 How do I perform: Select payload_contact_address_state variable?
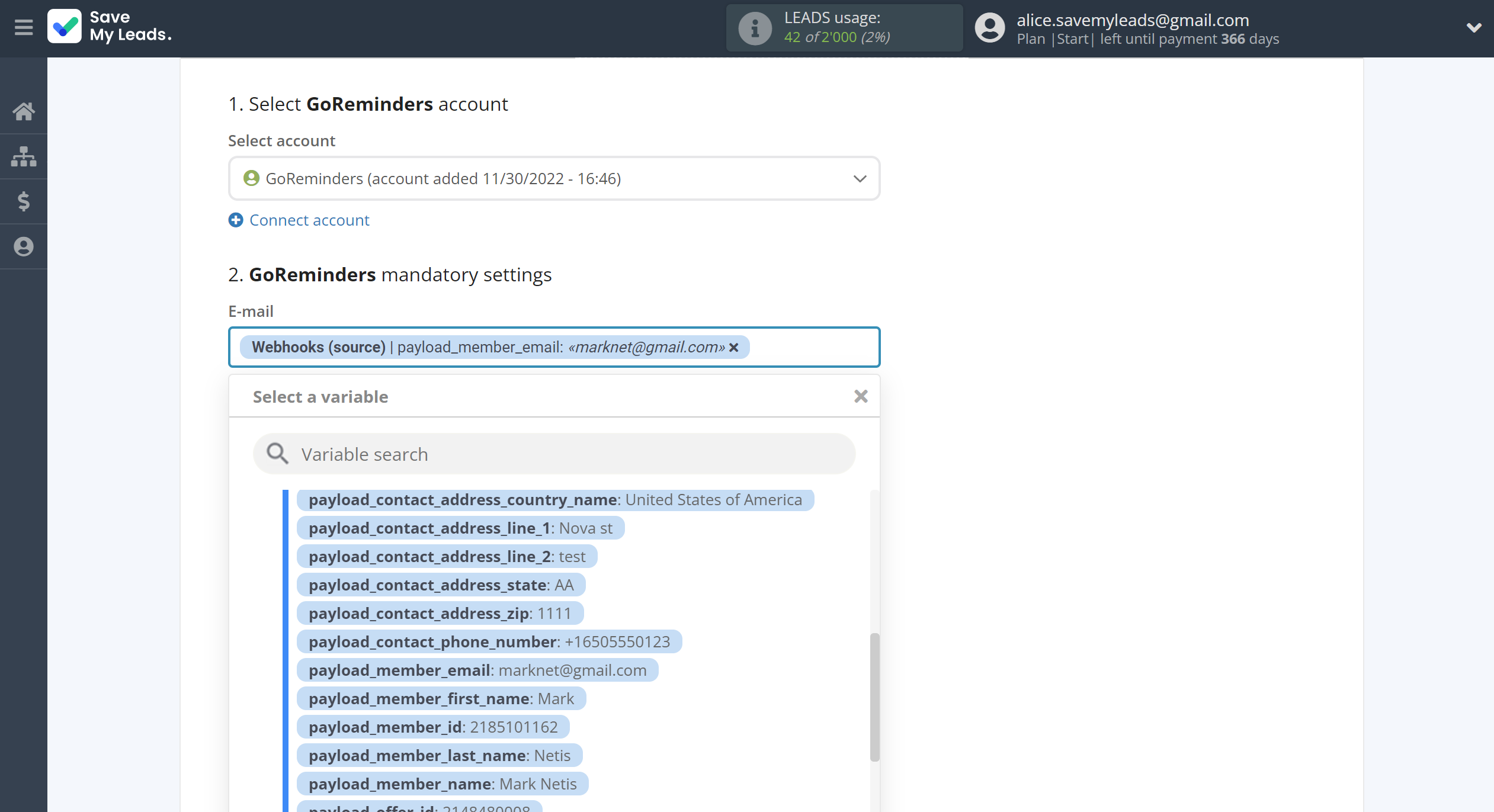coord(441,585)
